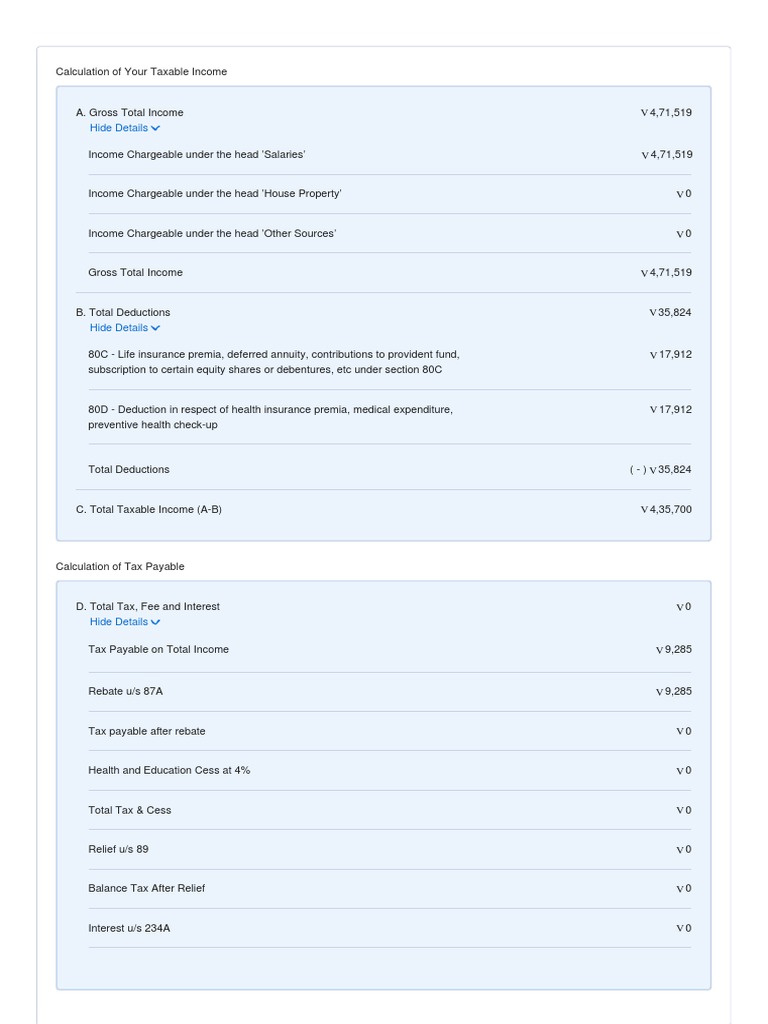
Task: Click the Relief u/s 89 row label
Action: tap(118, 849)
